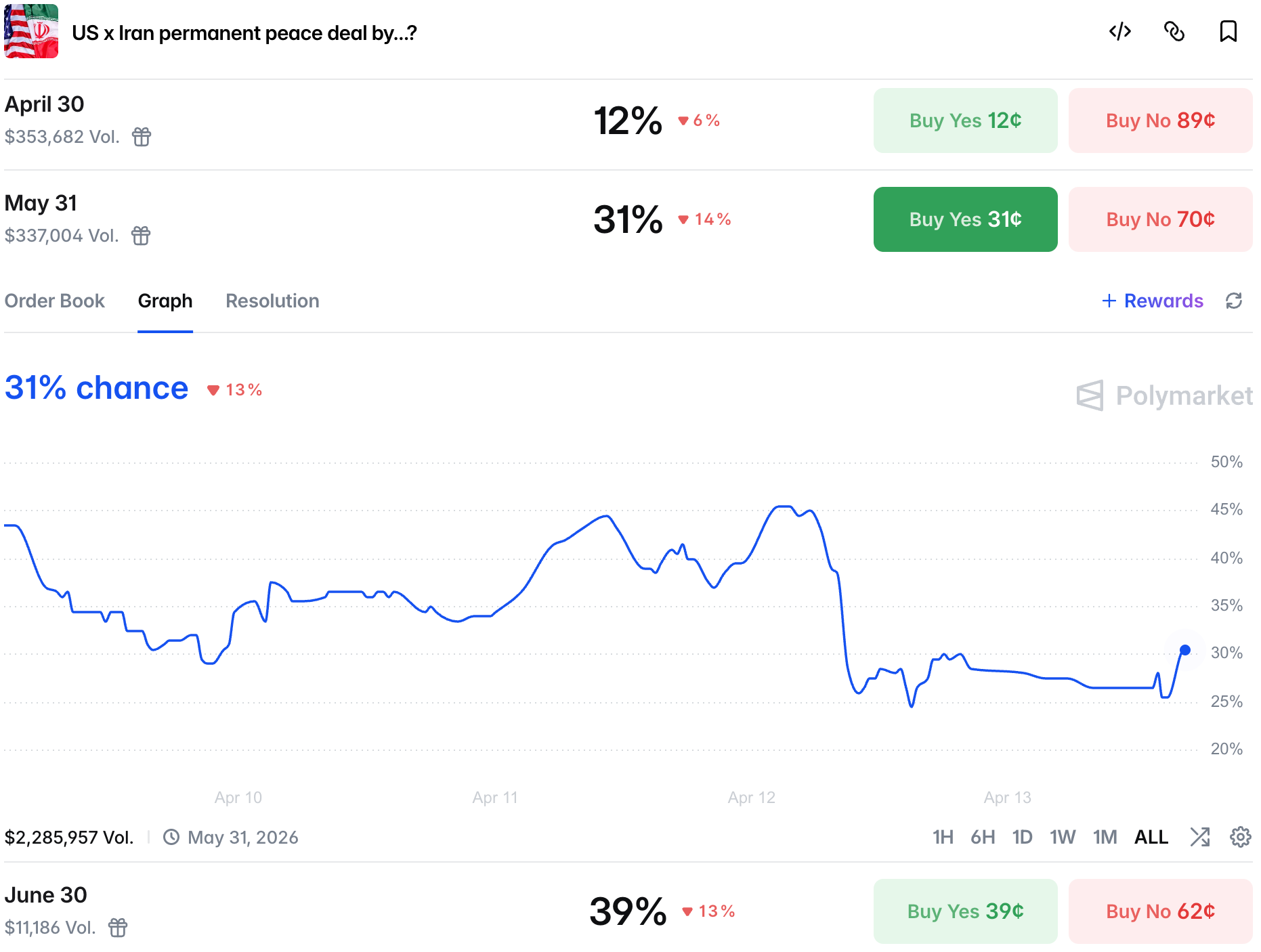Click the gift icon next to April 30 volume

[142, 137]
